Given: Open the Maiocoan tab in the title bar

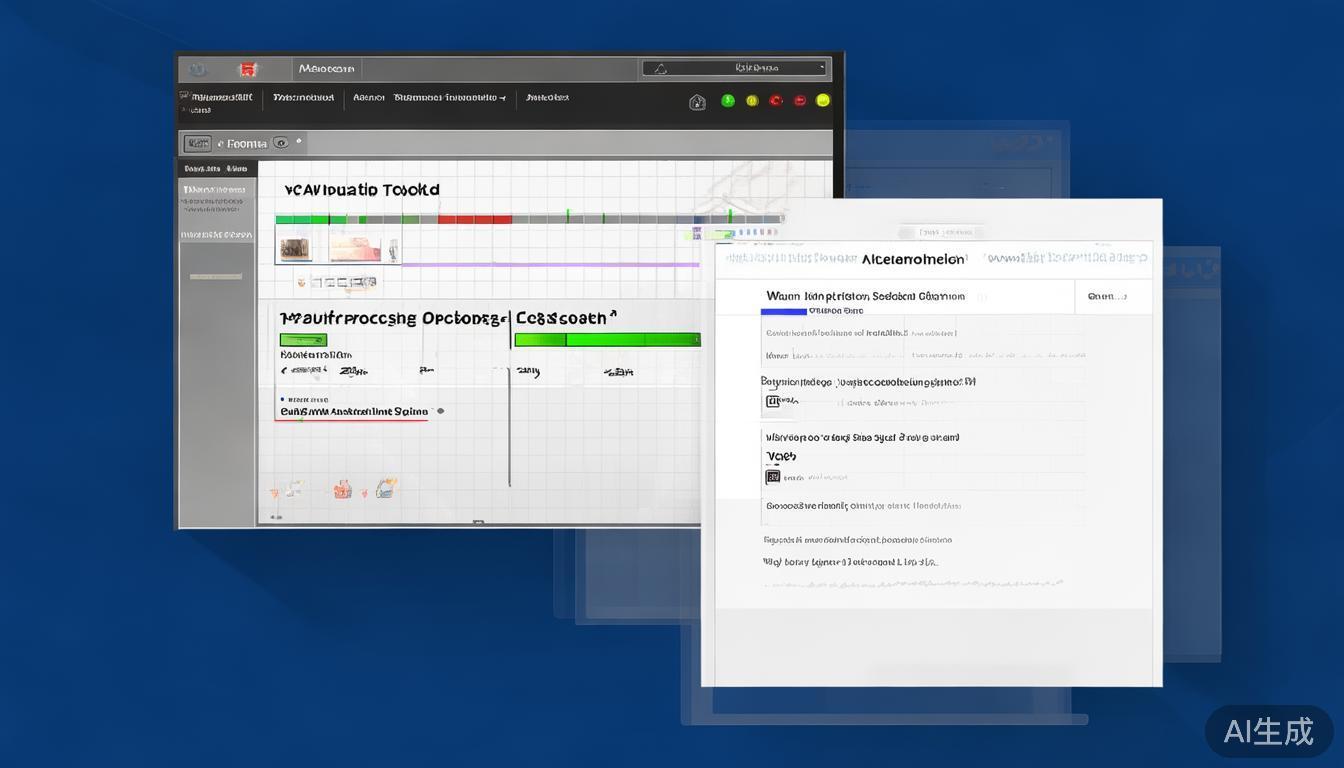Looking at the screenshot, I should (326, 69).
